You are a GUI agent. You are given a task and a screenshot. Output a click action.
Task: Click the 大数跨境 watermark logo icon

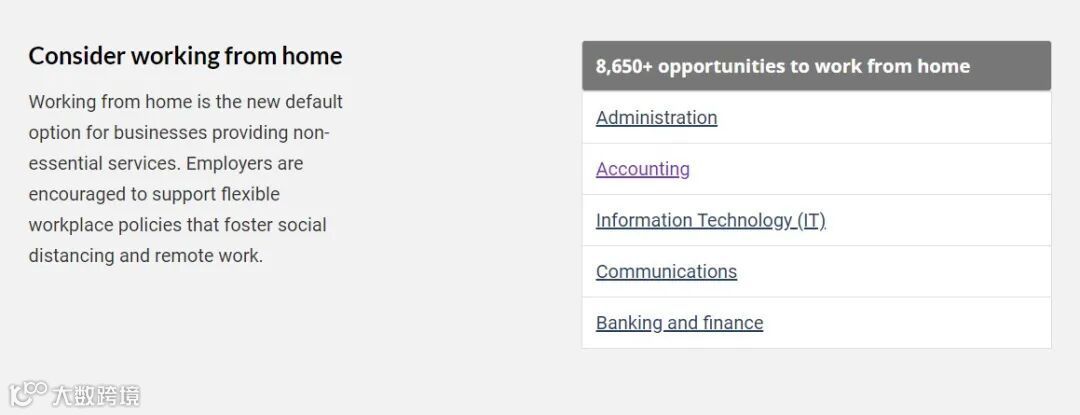point(28,393)
